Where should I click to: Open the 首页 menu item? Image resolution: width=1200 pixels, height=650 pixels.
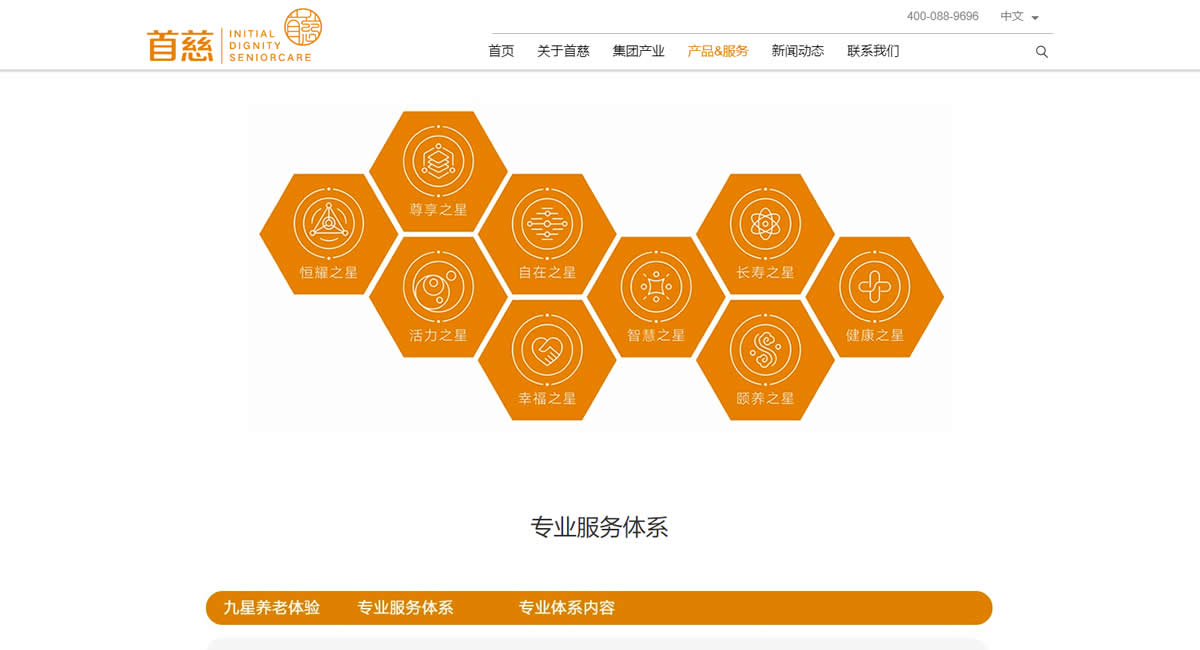click(501, 51)
